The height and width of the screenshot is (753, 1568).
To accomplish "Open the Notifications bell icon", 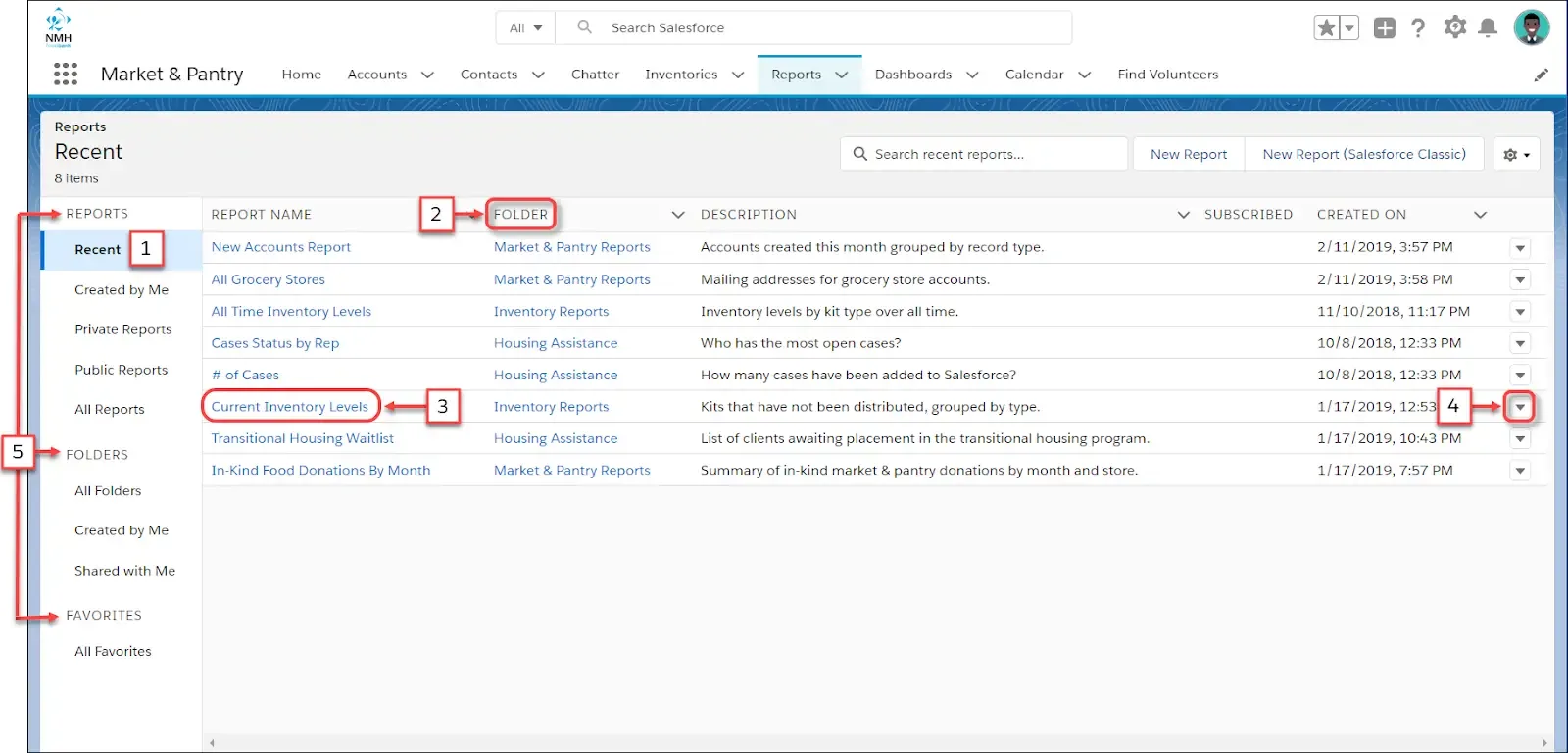I will [x=1488, y=27].
